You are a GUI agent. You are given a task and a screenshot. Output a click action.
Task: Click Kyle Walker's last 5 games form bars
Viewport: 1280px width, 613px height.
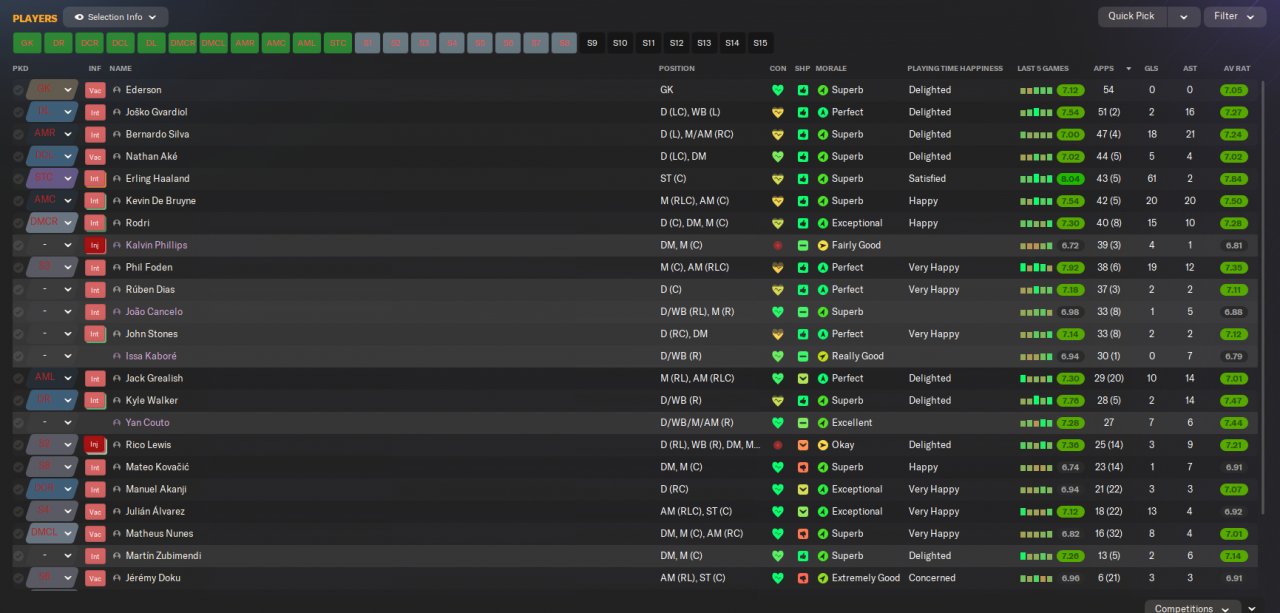[x=1037, y=400]
